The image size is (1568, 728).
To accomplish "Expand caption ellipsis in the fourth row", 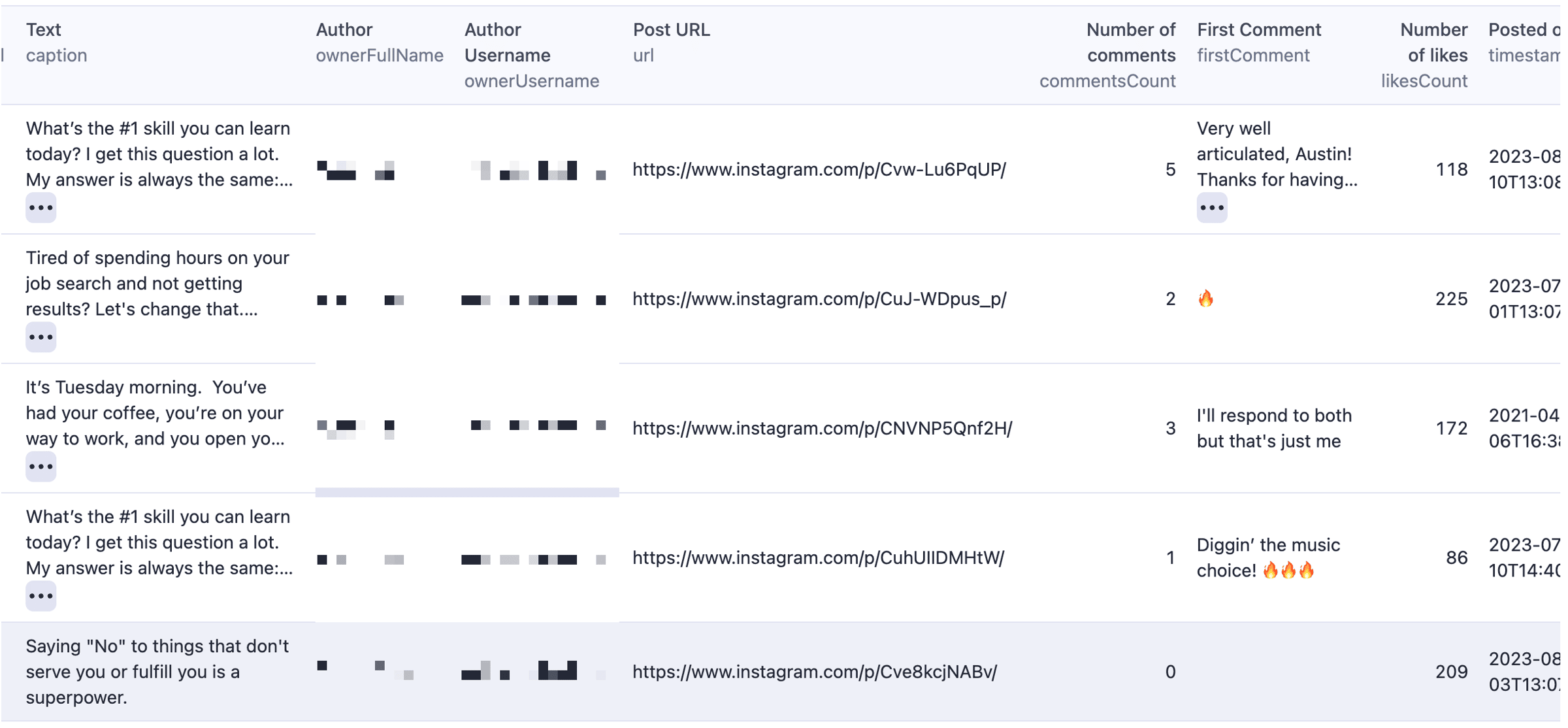I will (41, 596).
